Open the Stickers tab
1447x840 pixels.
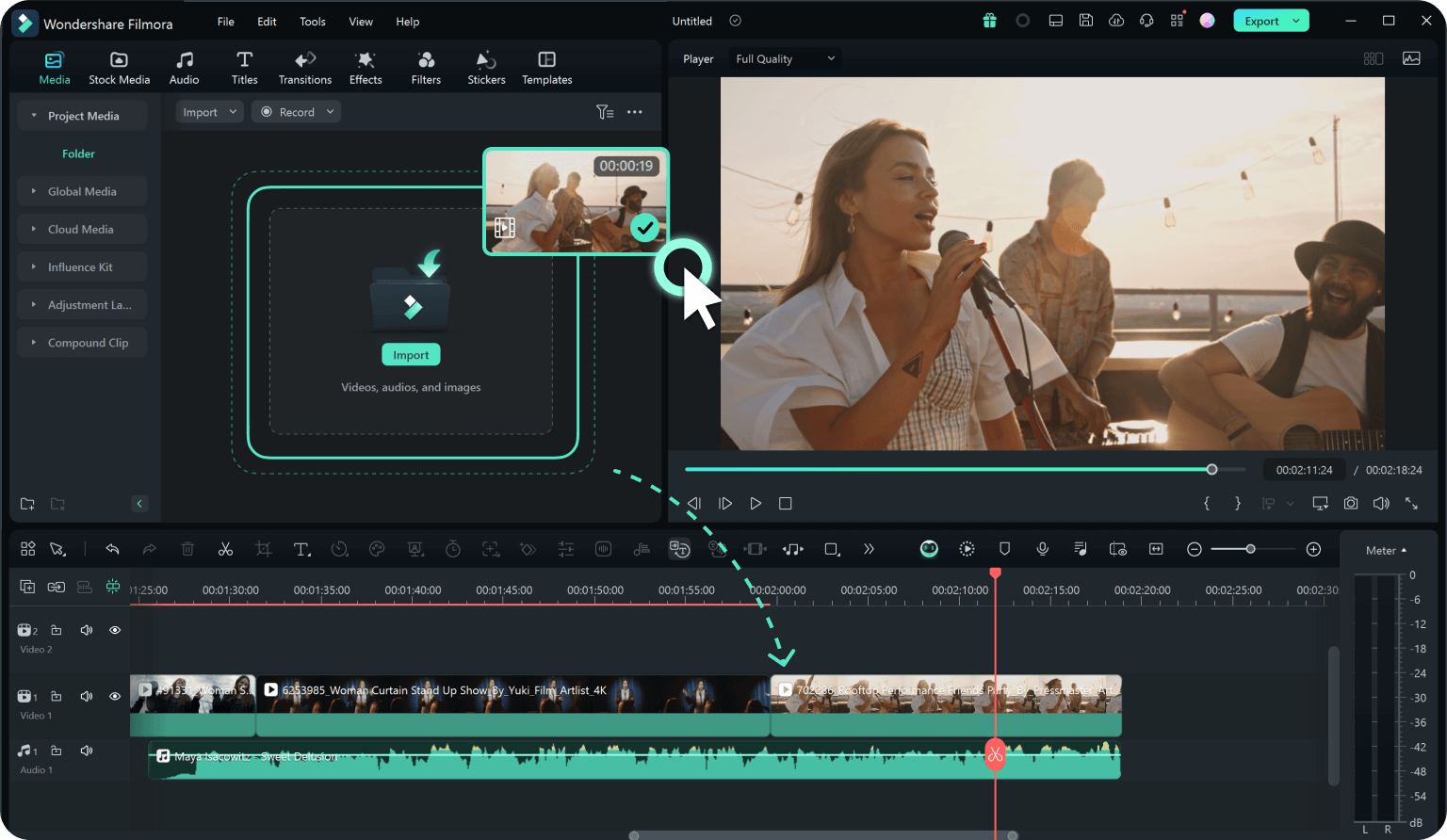click(x=486, y=69)
